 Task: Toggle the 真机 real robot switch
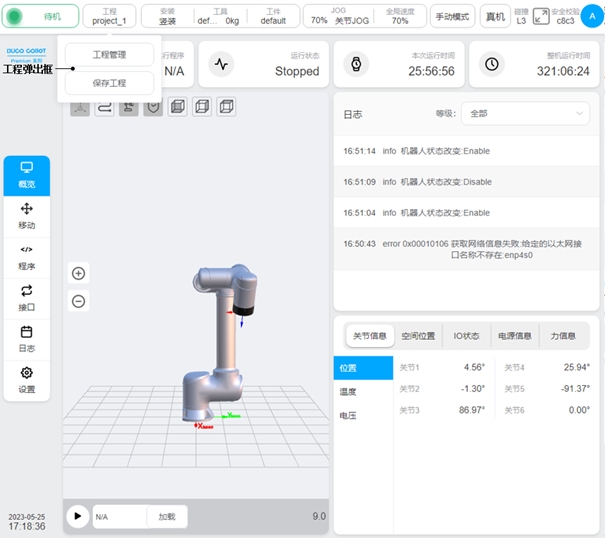(x=494, y=16)
